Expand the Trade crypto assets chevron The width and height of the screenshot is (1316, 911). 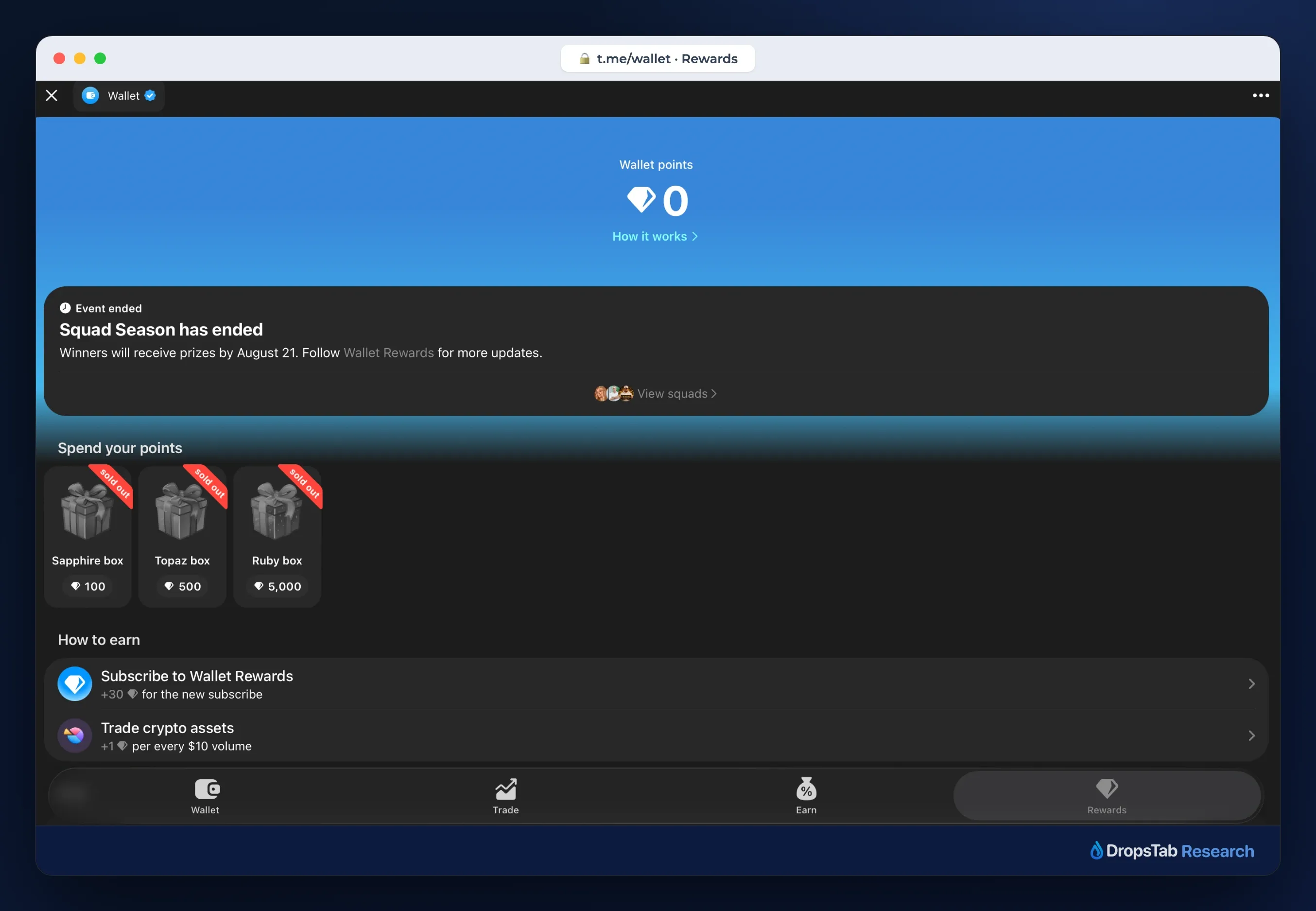pyautogui.click(x=1251, y=736)
